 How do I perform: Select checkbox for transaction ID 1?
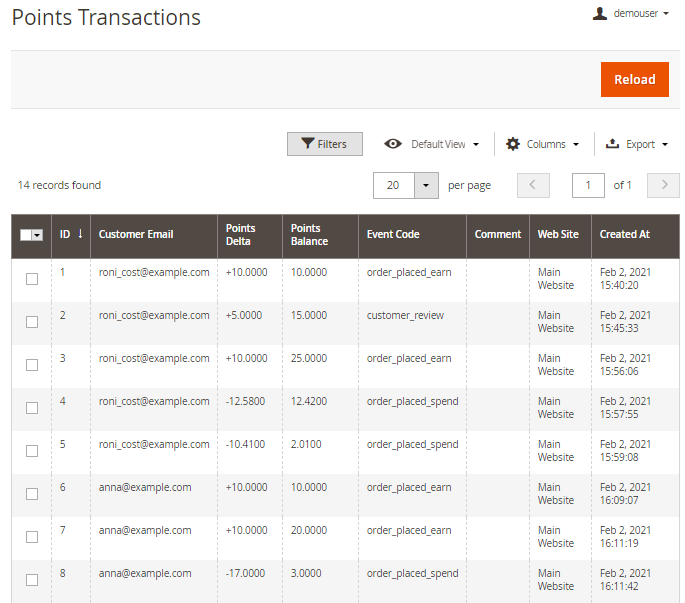point(32,279)
